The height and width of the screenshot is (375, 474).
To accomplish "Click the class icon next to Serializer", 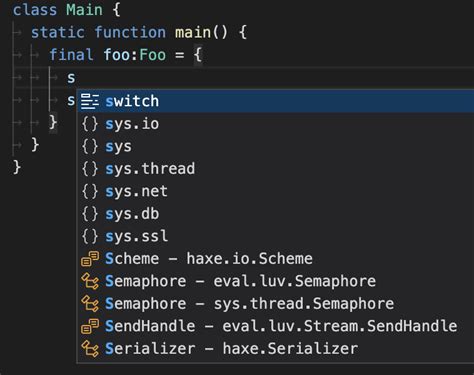I will pos(90,349).
